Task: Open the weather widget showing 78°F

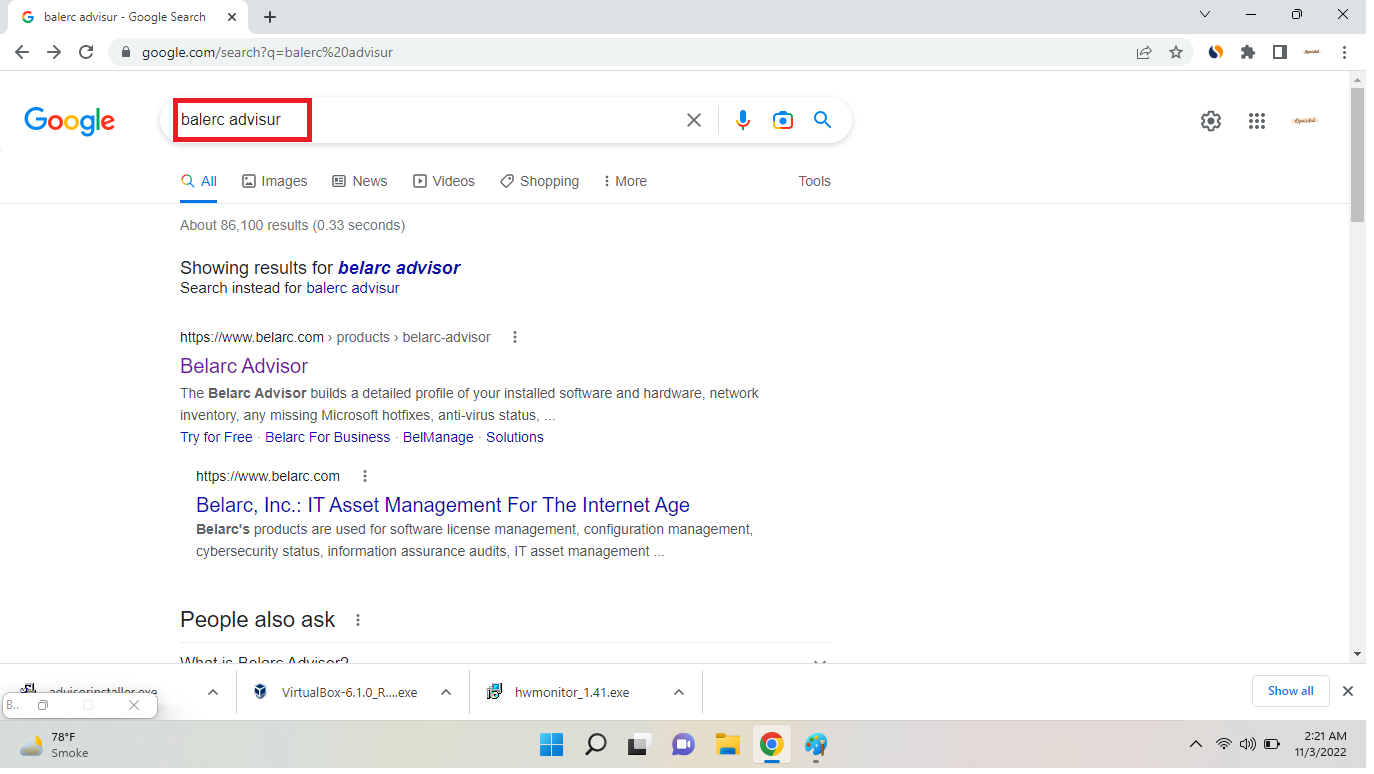Action: [x=55, y=744]
